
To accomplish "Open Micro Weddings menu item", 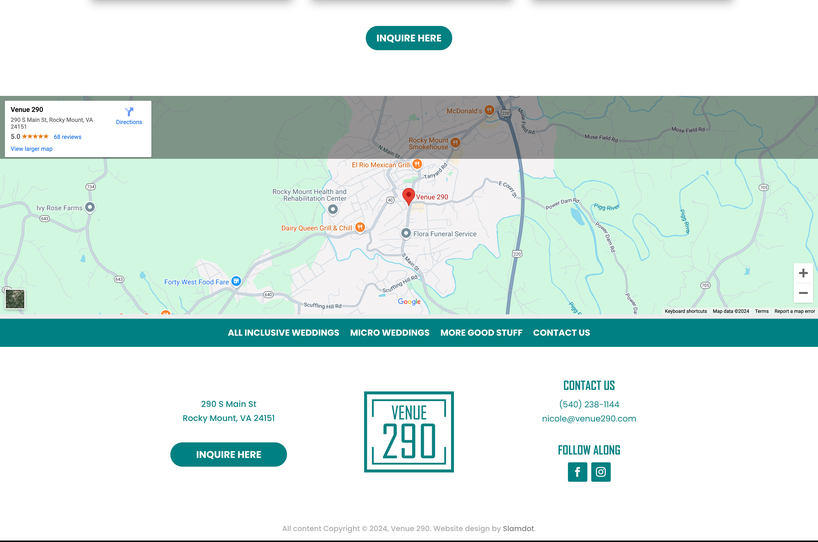I will point(389,333).
